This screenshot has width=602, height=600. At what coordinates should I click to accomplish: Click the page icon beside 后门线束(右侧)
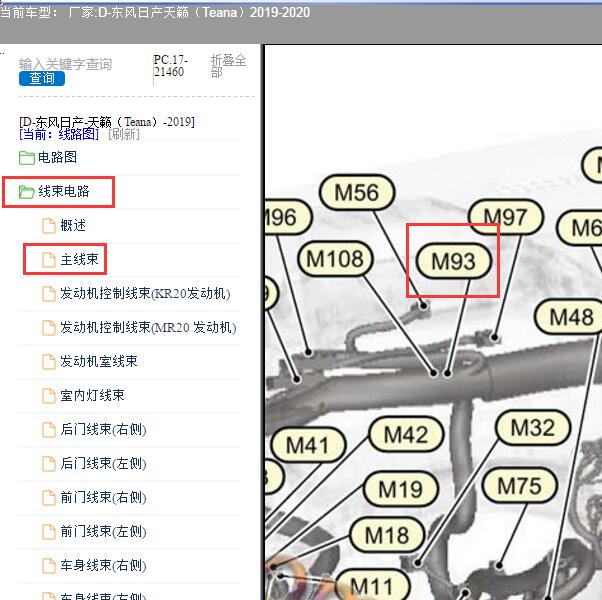click(49, 430)
